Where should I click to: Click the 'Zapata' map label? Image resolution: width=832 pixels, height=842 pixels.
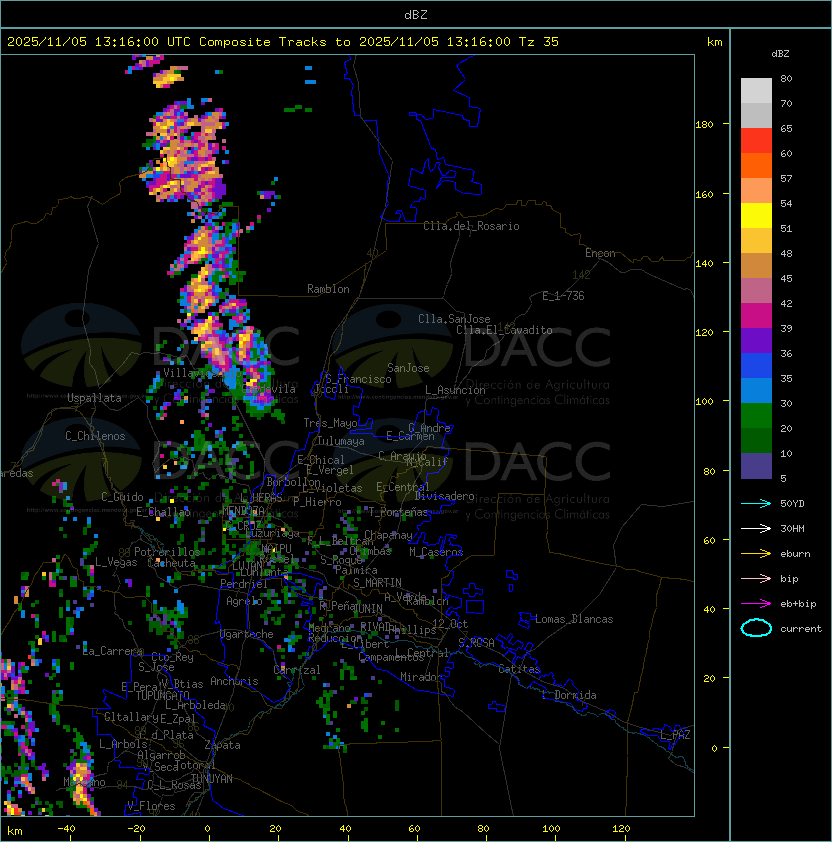pos(222,745)
